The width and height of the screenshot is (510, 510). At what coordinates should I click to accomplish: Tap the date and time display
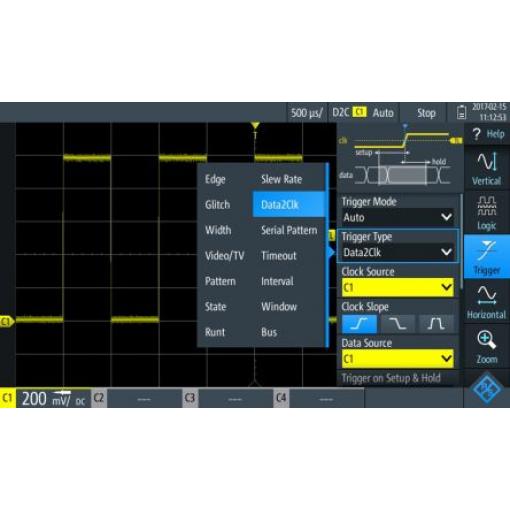click(x=489, y=112)
